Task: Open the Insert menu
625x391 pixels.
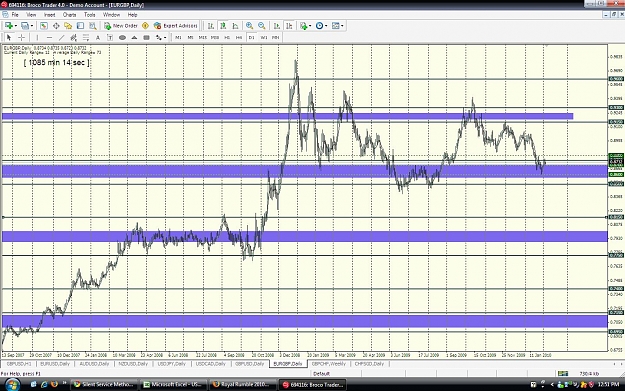Action: point(50,15)
